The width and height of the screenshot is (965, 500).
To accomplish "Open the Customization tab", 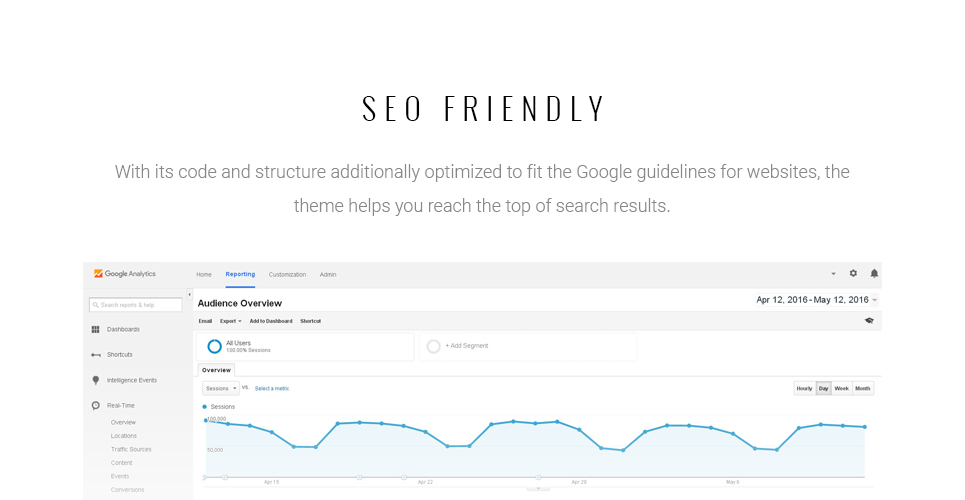I will tap(287, 275).
